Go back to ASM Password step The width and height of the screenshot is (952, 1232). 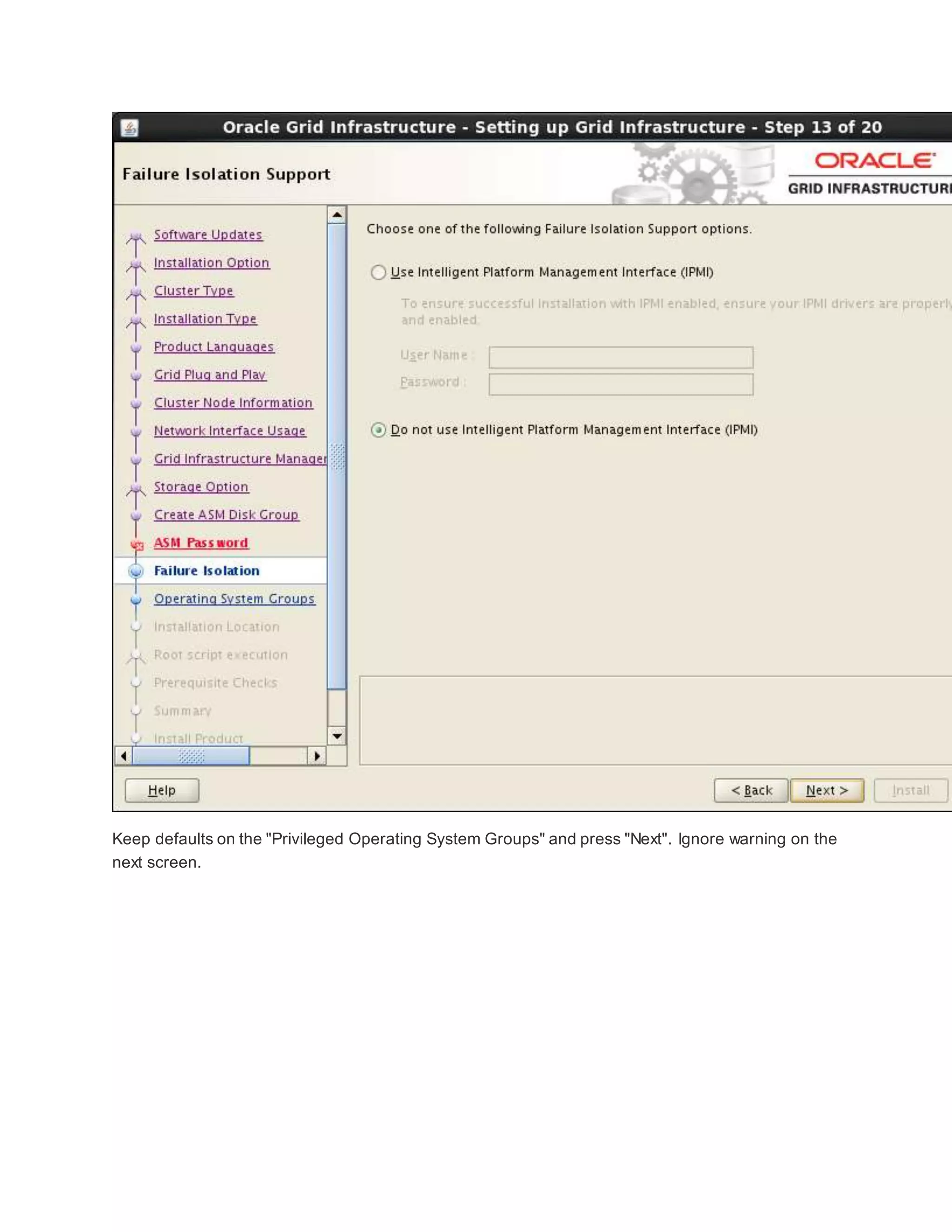point(201,543)
